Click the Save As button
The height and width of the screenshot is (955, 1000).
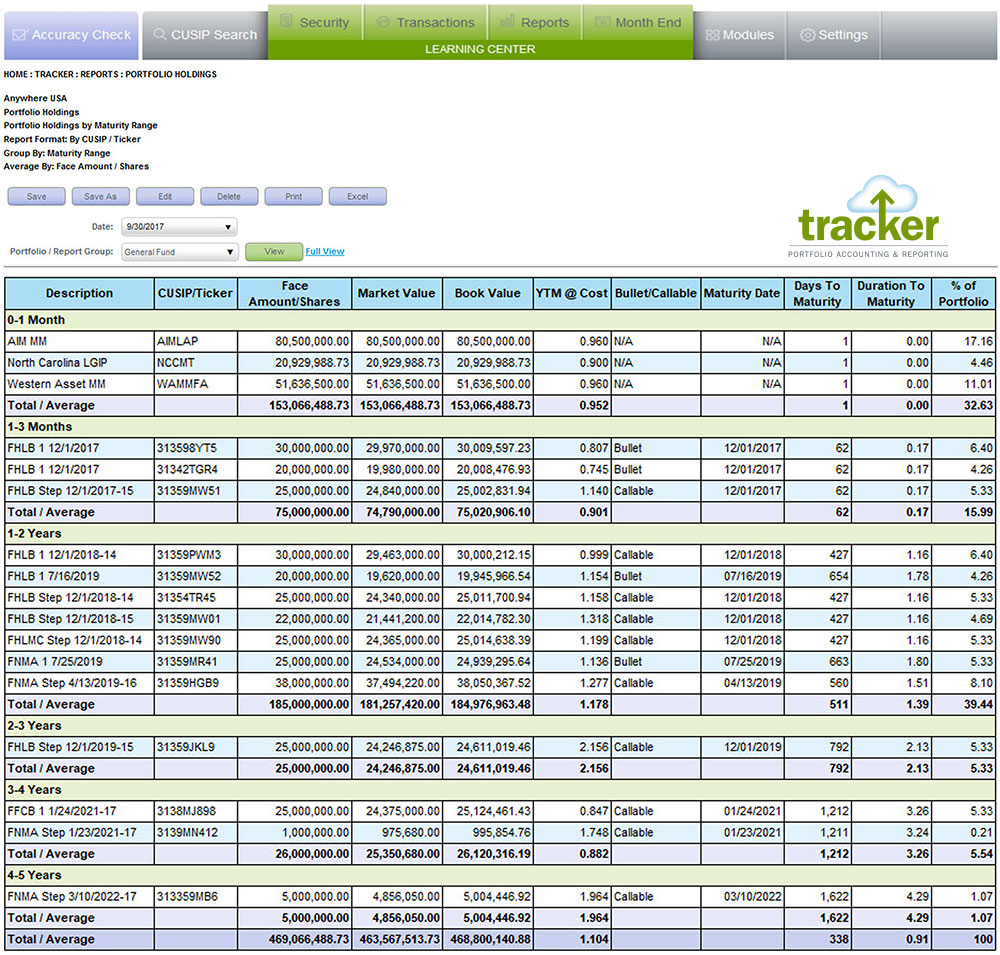[x=100, y=197]
